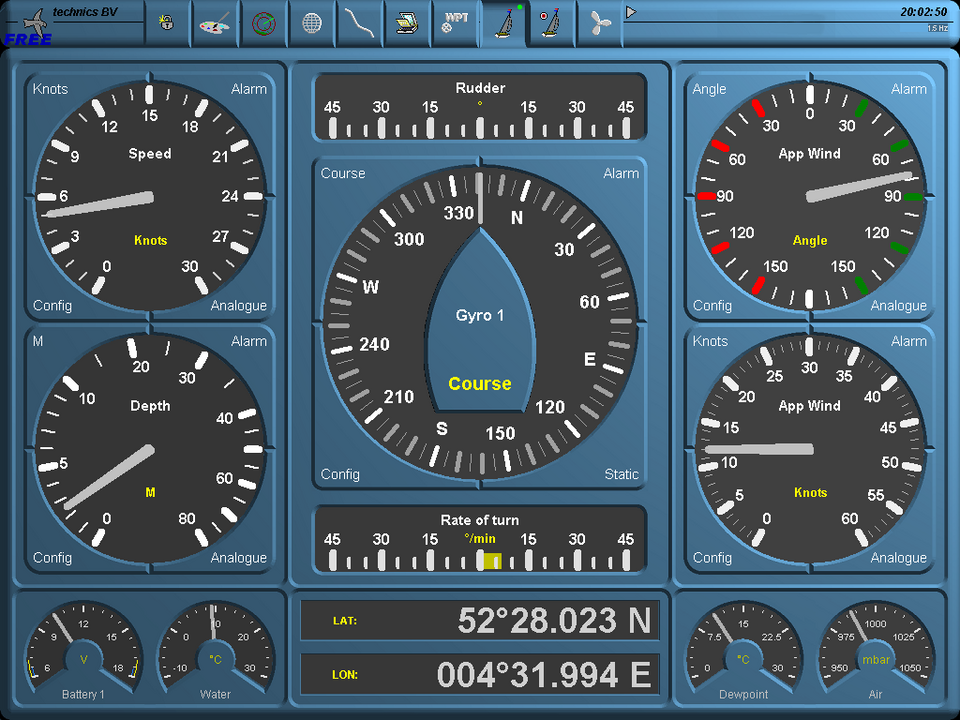960x720 pixels.
Task: Click the Water temperature gauge
Action: [216, 650]
